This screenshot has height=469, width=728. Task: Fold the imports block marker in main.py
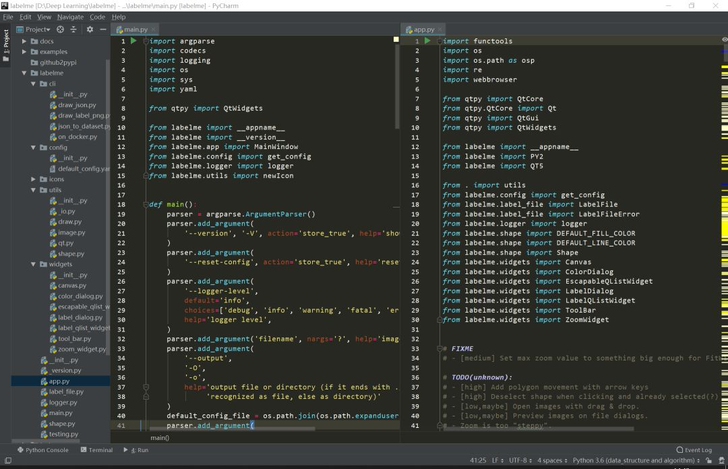point(146,41)
